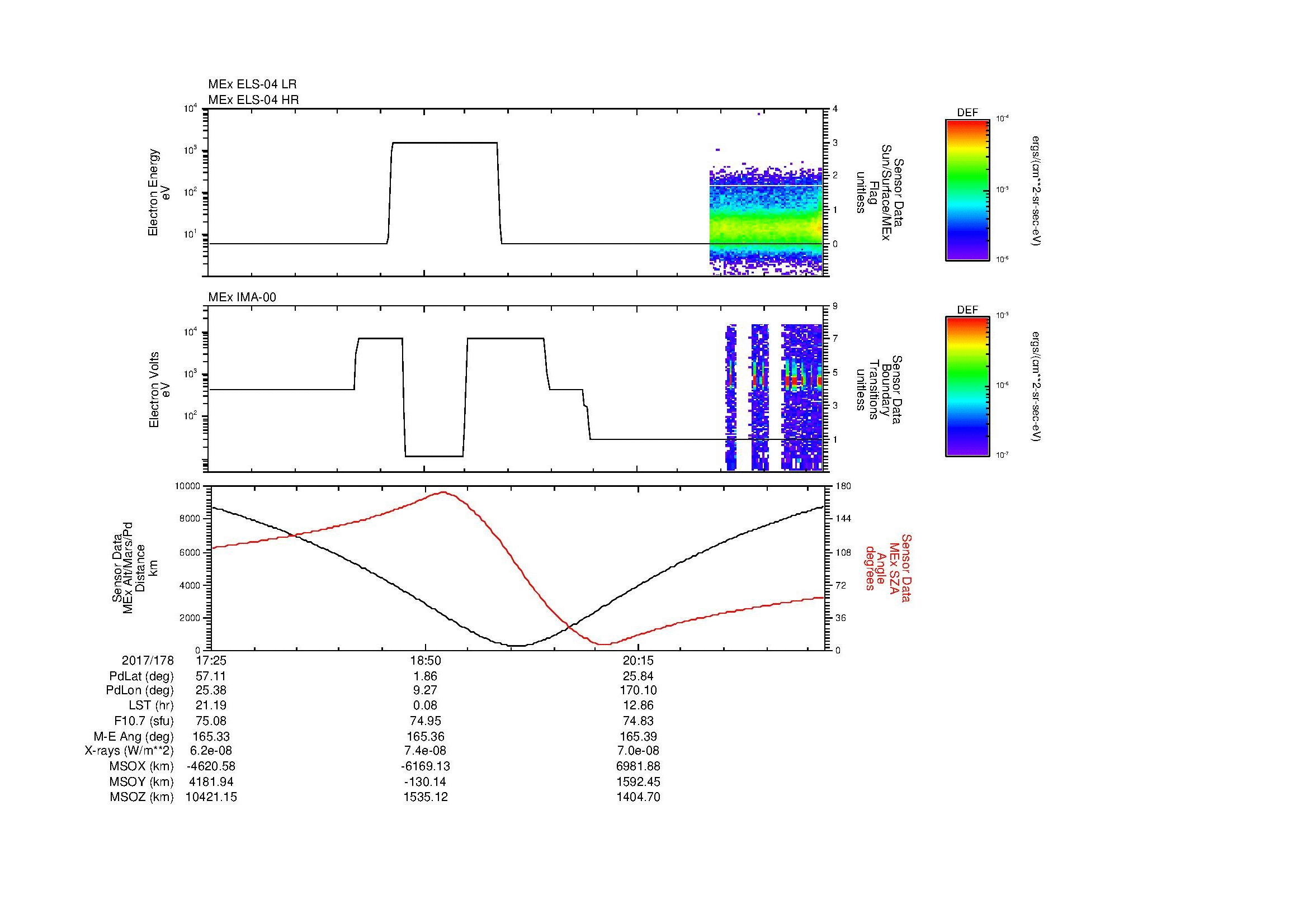Select the 'X-rays (W/m**2)' row label
The width and height of the screenshot is (1308, 924).
[129, 751]
